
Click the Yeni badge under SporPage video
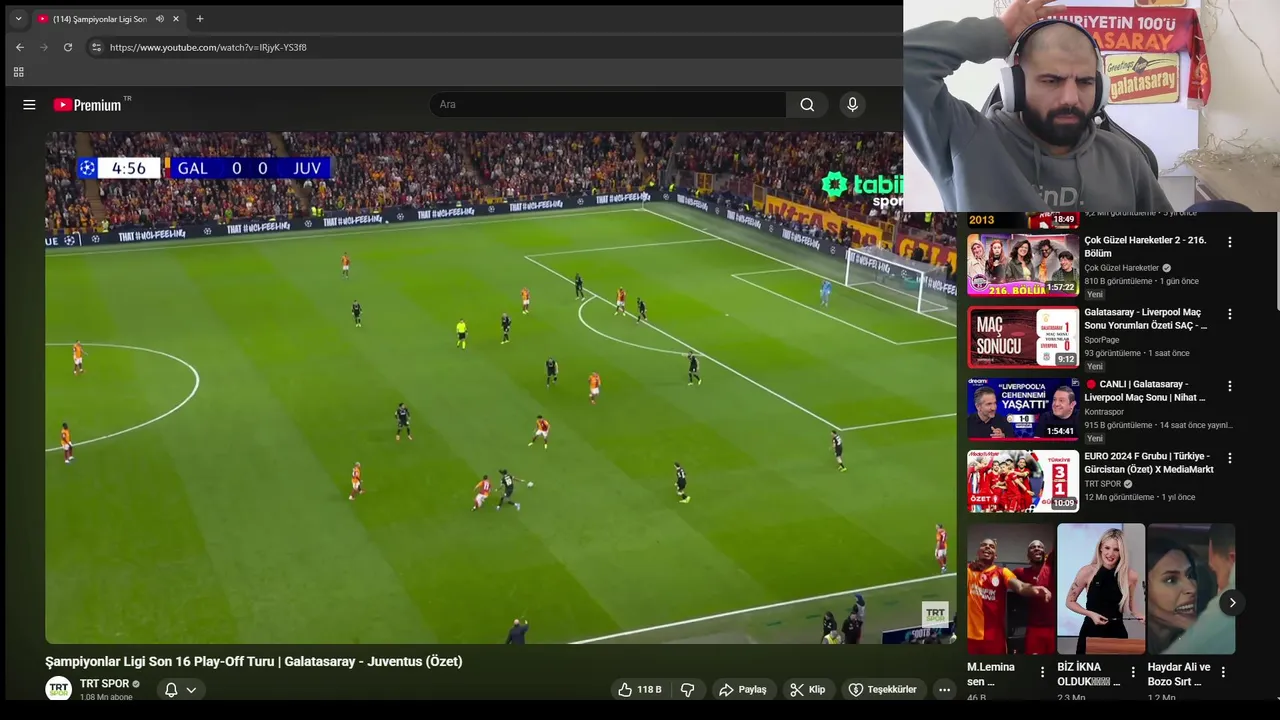(x=1095, y=367)
